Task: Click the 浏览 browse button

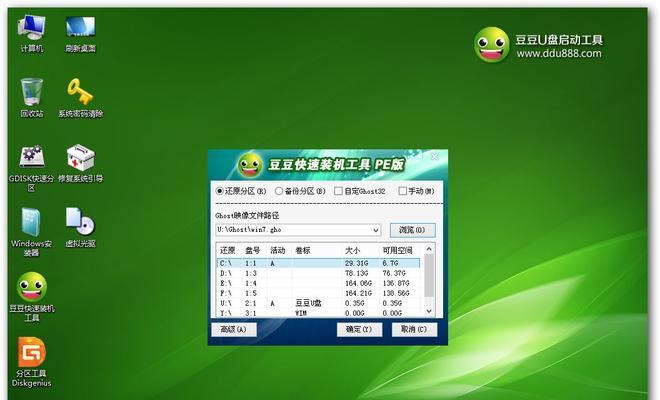Action: (x=412, y=230)
